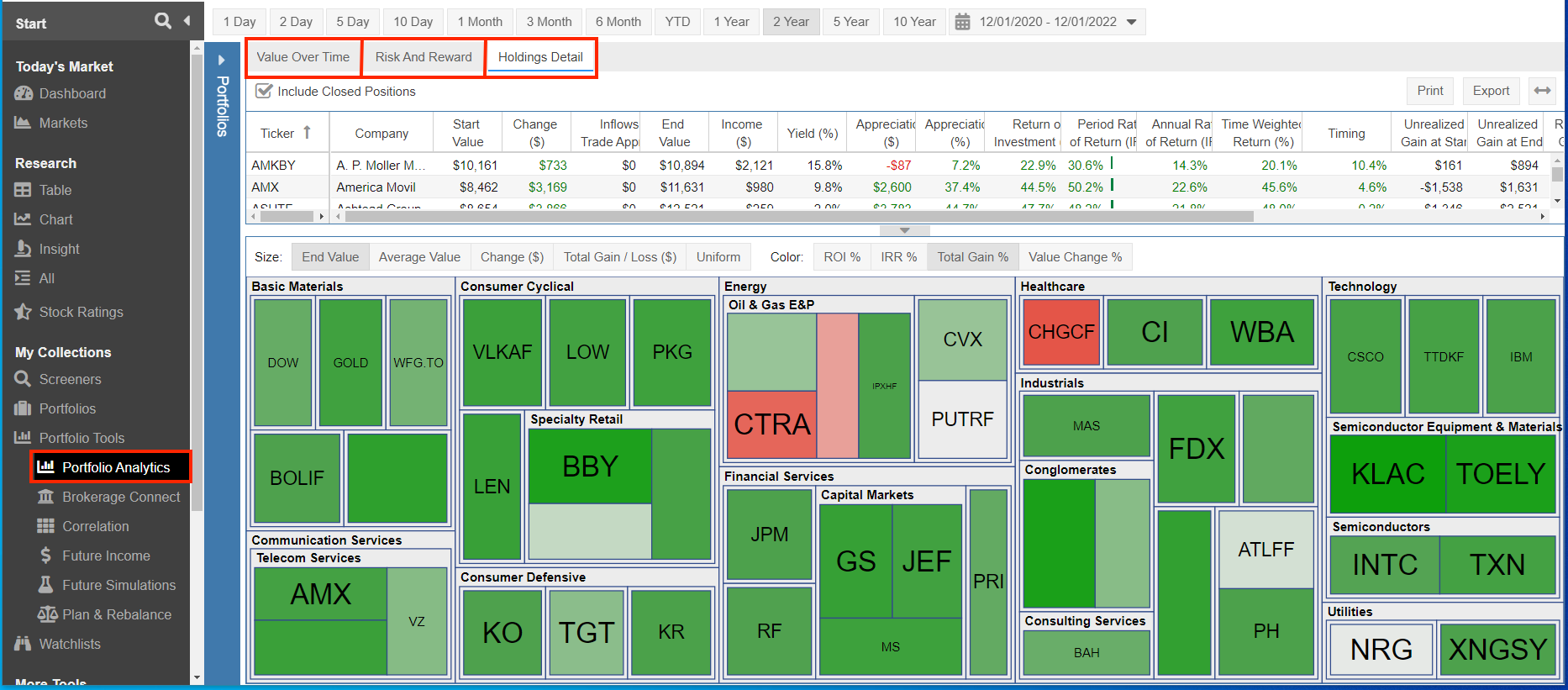
Task: Click the Portfolio Analytics icon
Action: click(x=45, y=466)
